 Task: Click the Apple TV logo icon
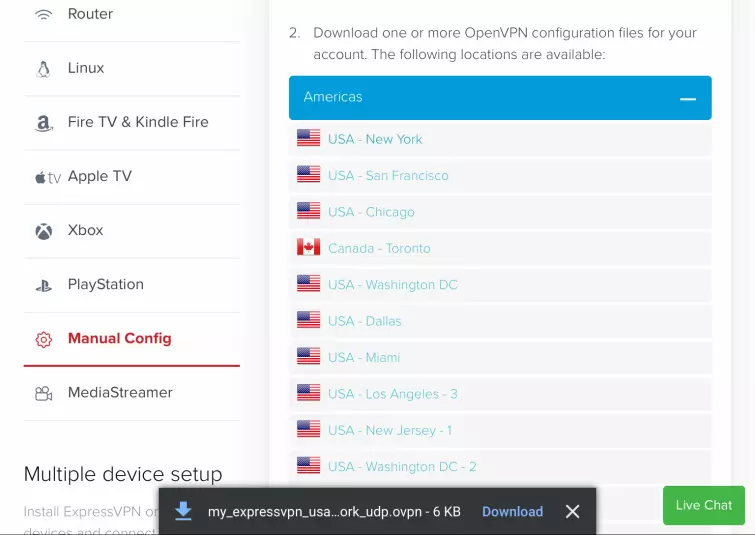coord(48,178)
